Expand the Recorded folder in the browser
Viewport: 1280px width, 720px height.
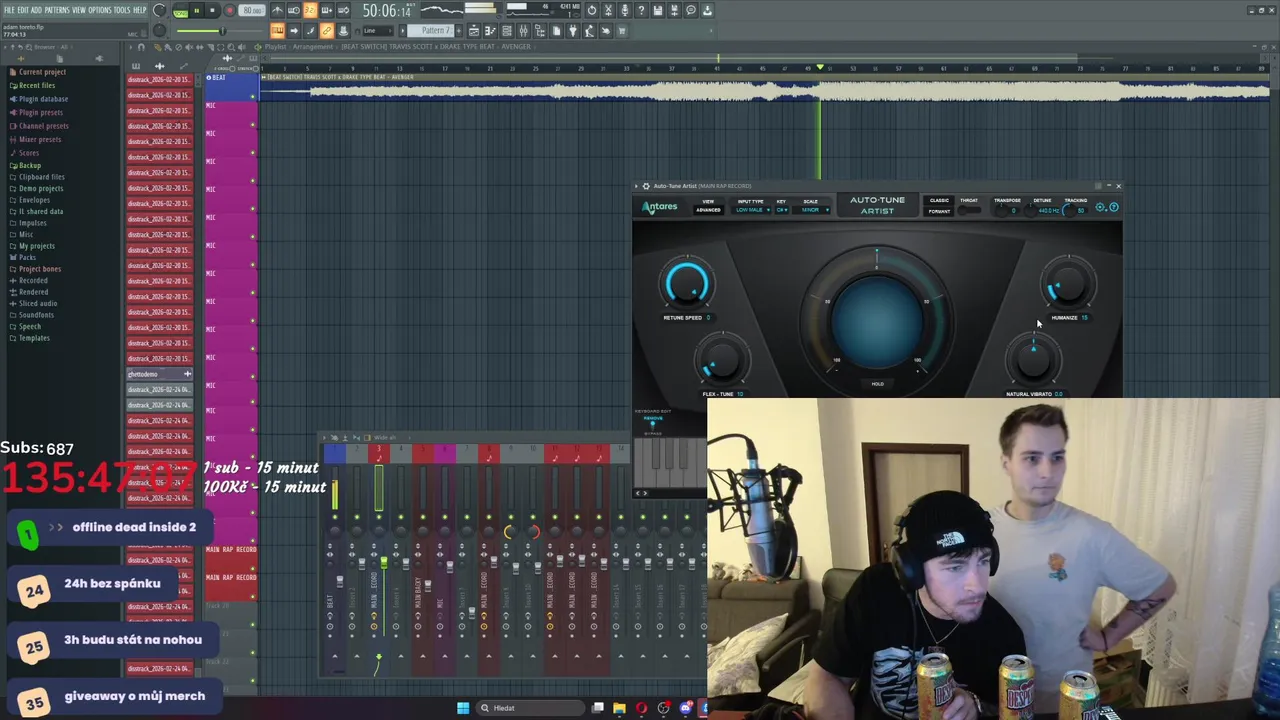pos(33,280)
